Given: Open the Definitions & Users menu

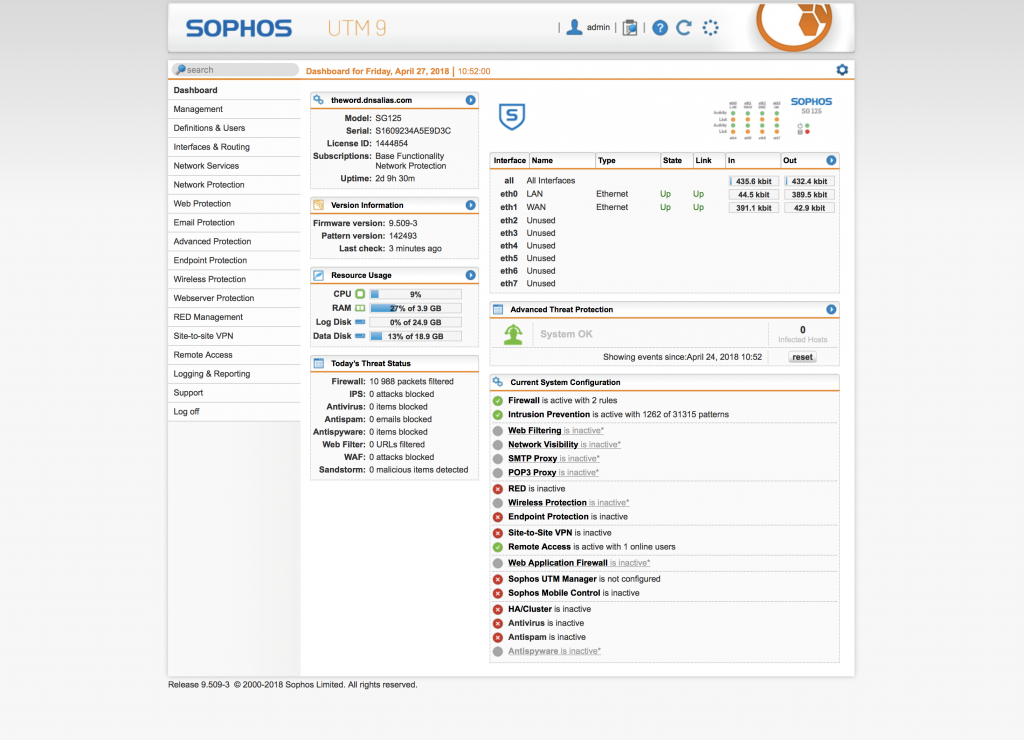Looking at the screenshot, I should 234,128.
